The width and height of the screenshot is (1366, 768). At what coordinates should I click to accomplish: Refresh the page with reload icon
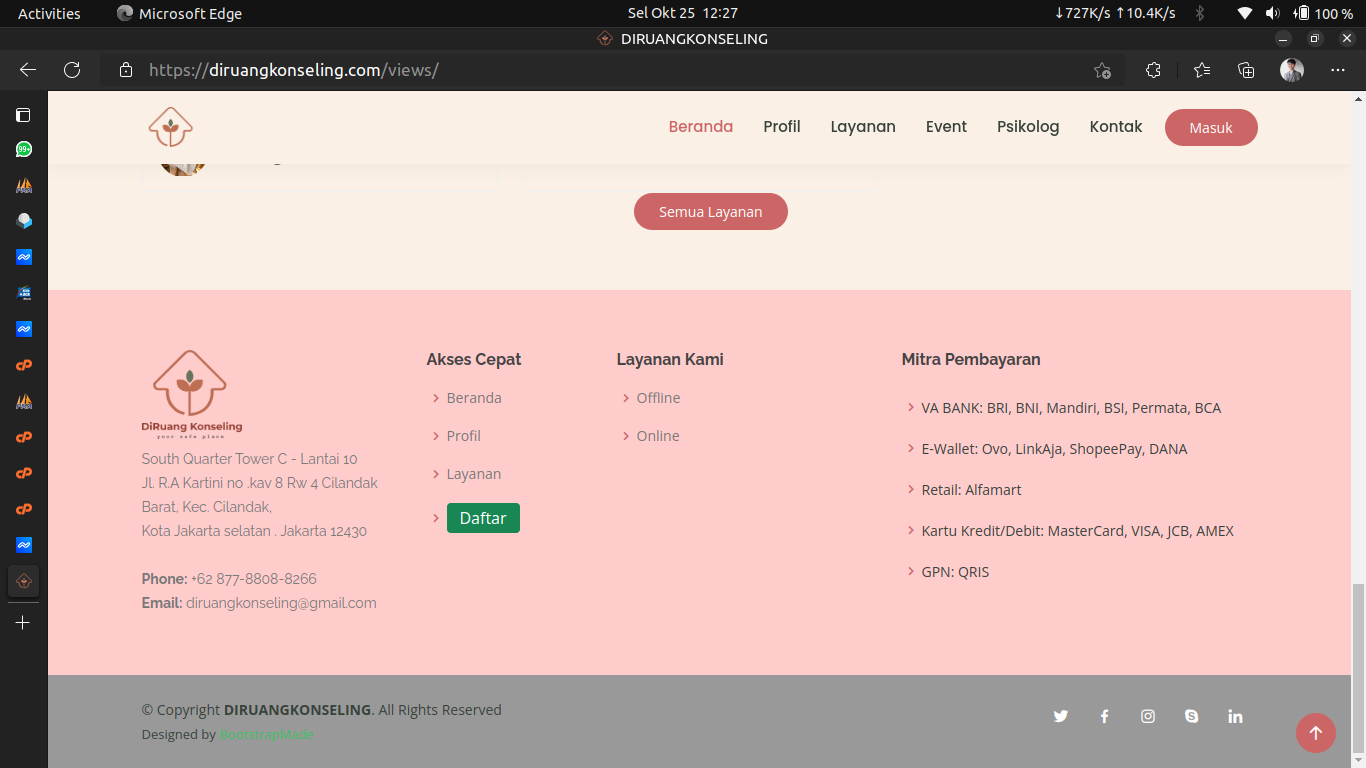click(x=72, y=70)
